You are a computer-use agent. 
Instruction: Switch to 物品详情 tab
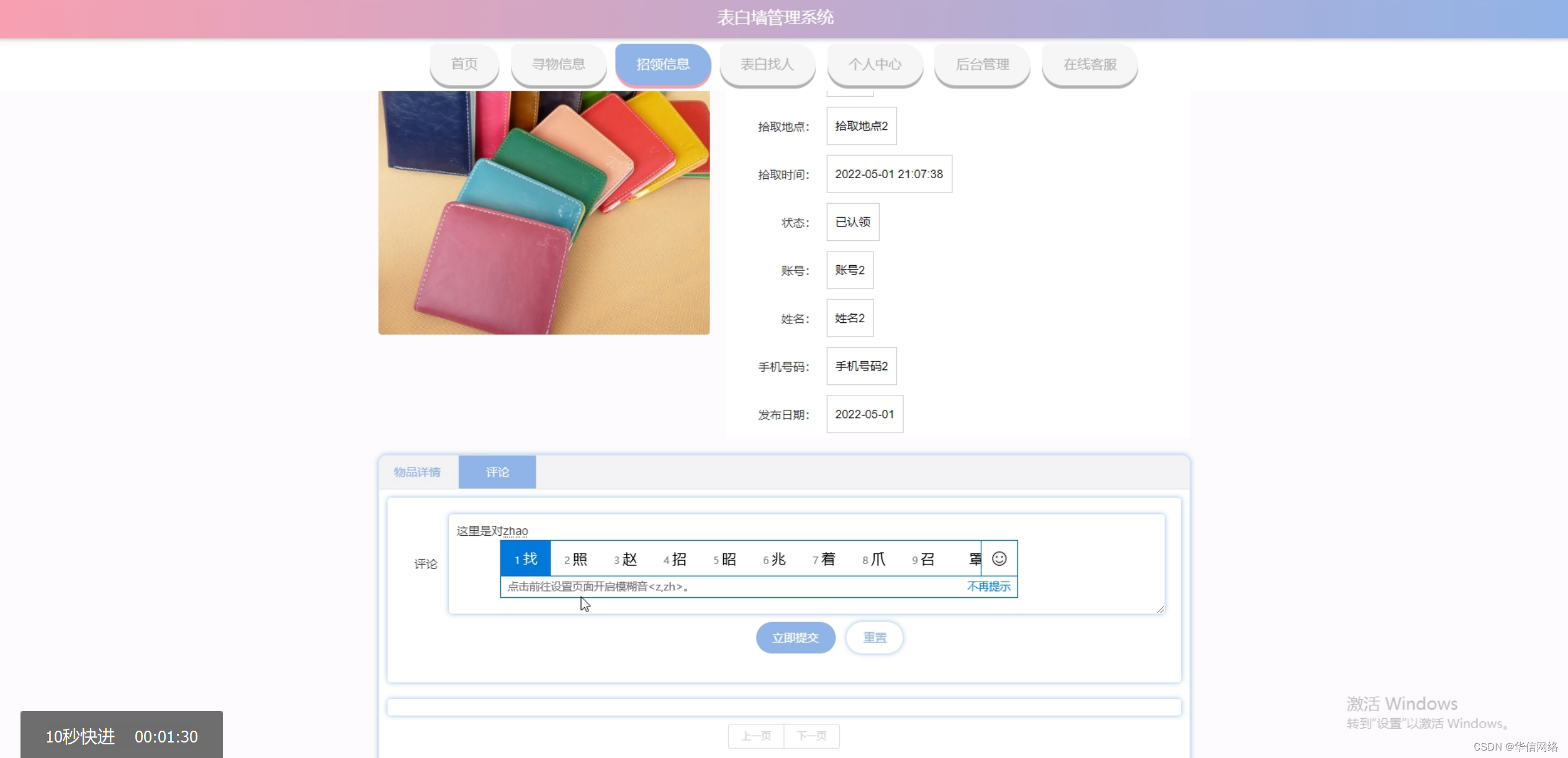417,472
